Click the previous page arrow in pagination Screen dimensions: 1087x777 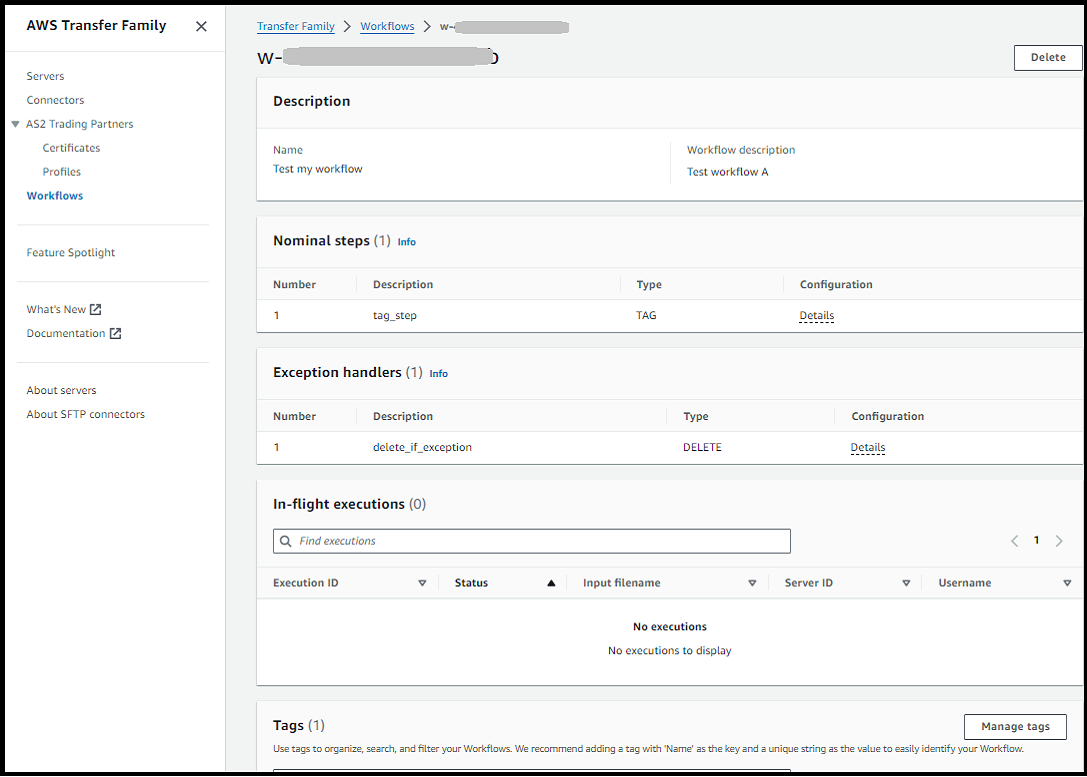coord(1014,540)
